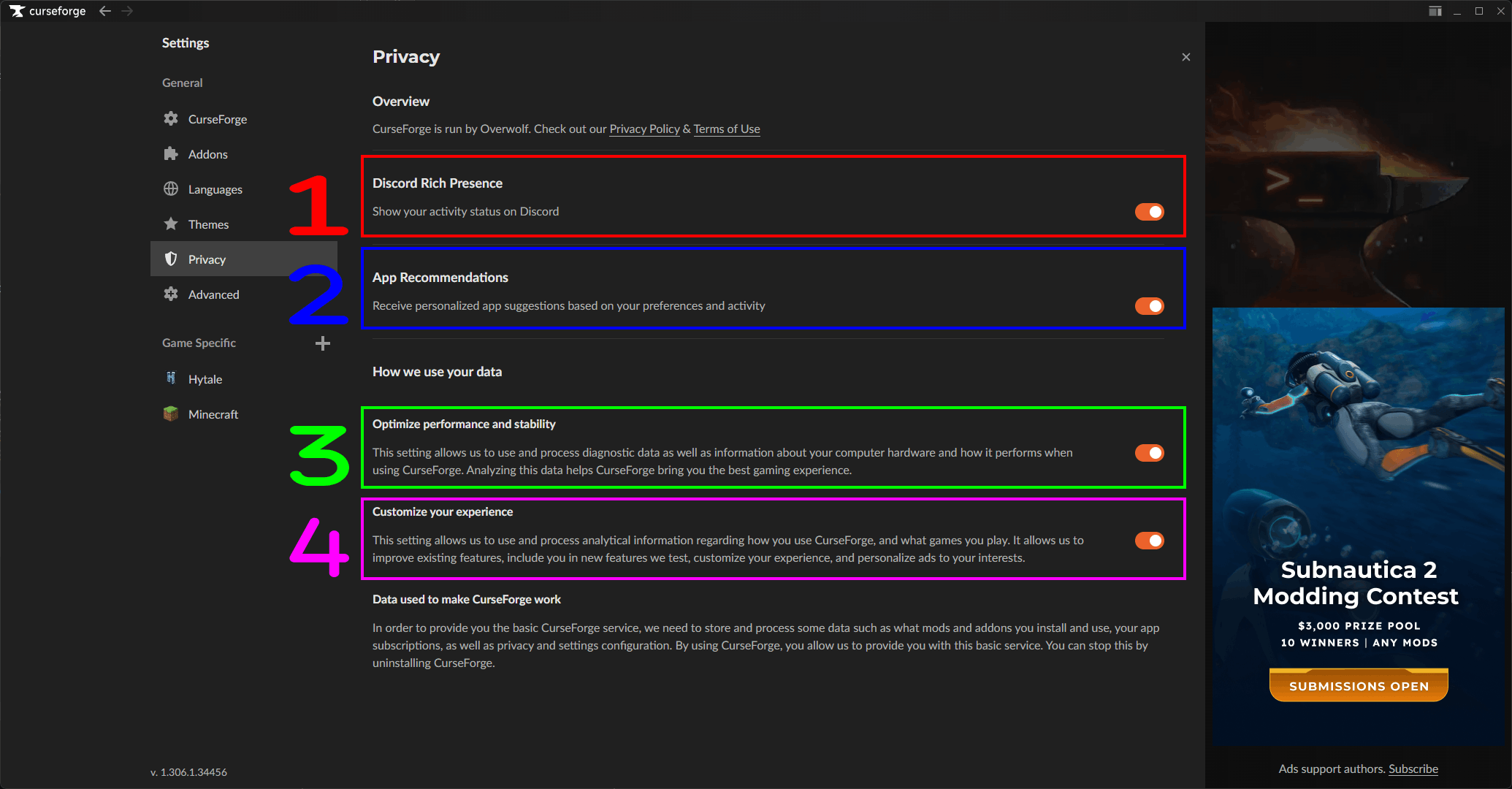
Task: Click the CurseForge gear icon in sidebar
Action: (171, 118)
